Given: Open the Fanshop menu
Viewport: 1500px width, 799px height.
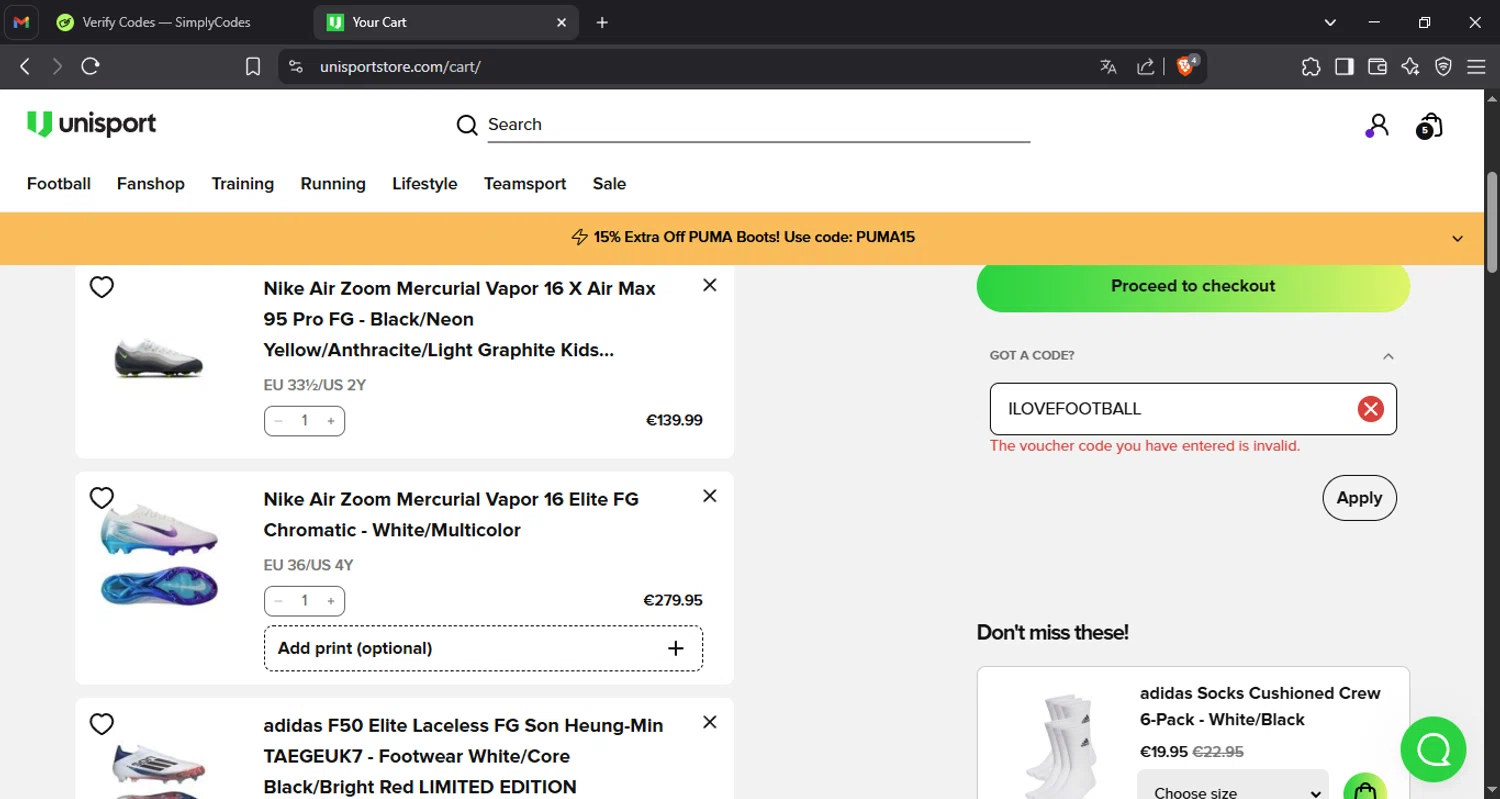Looking at the screenshot, I should 151,184.
